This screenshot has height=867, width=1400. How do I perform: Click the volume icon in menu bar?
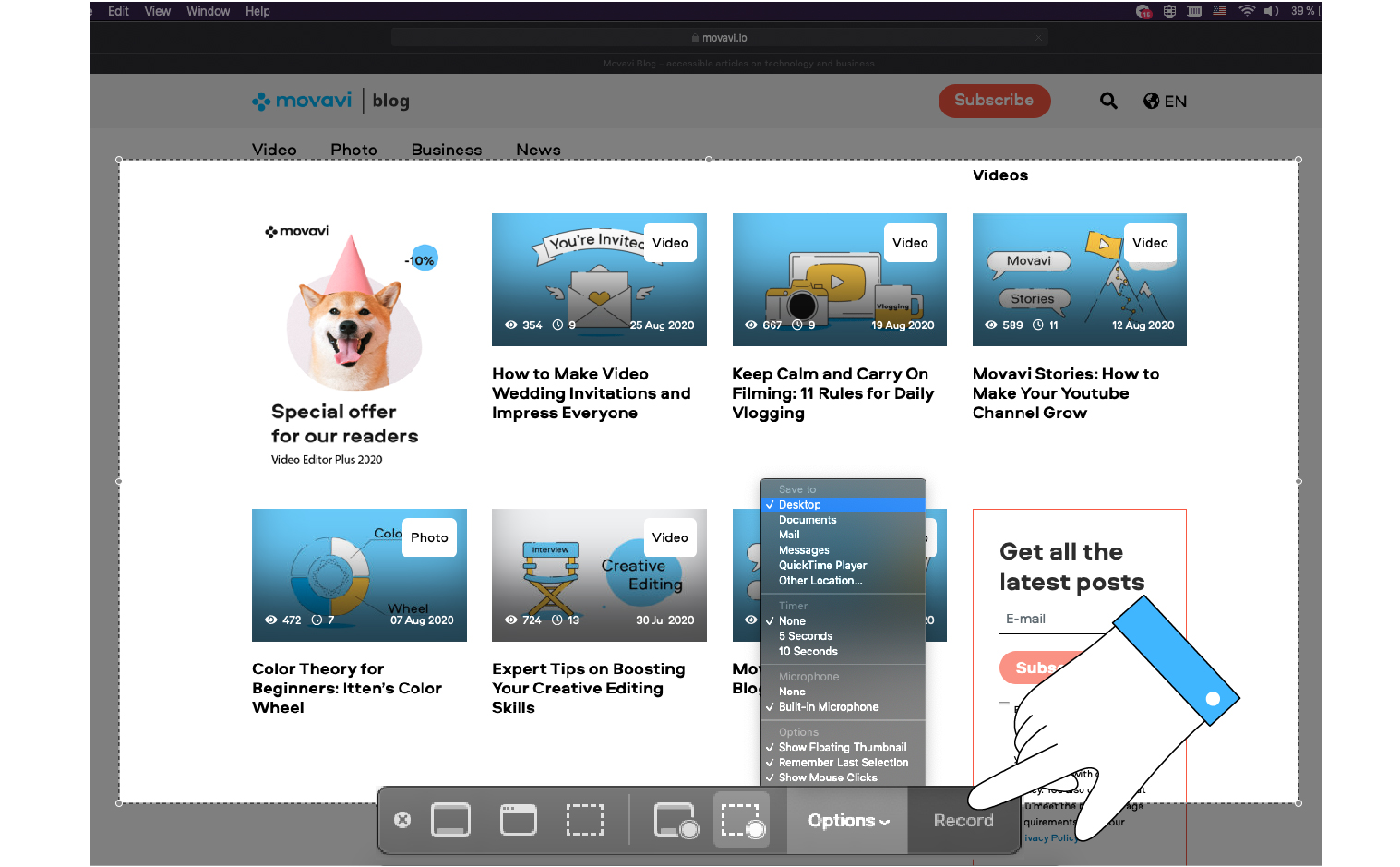[1271, 11]
